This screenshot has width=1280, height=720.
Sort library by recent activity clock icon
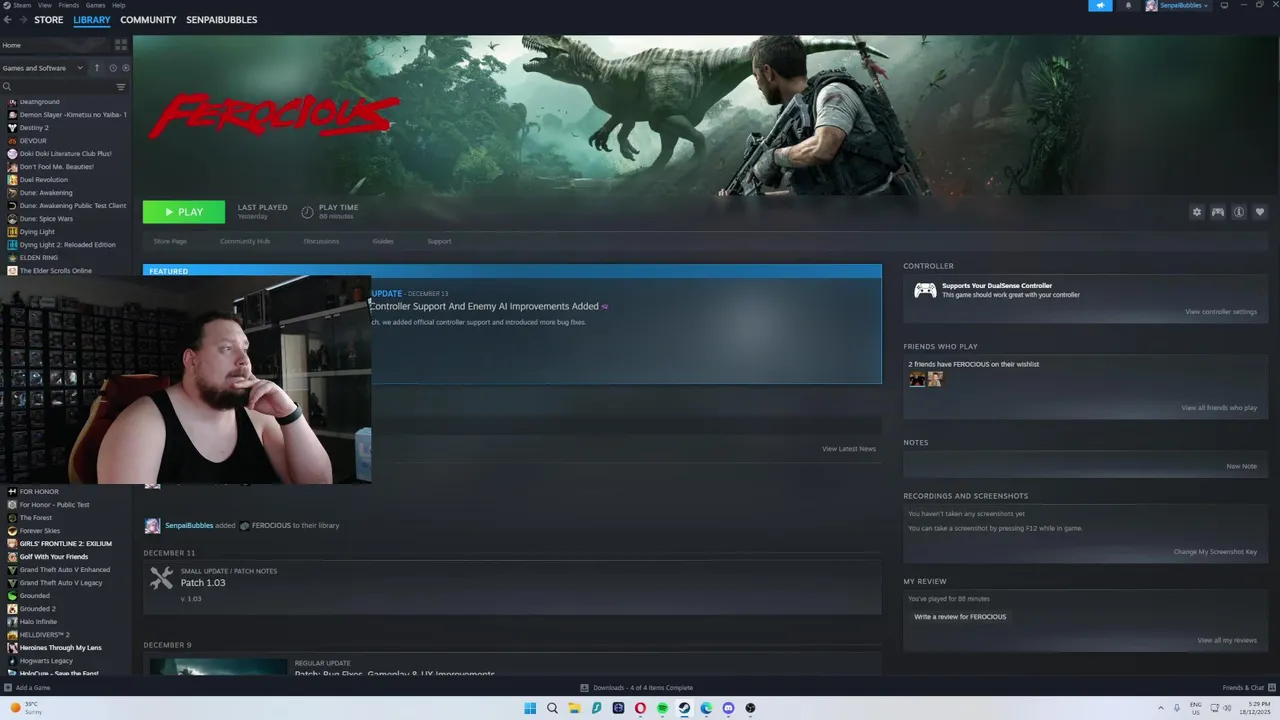pyautogui.click(x=112, y=68)
